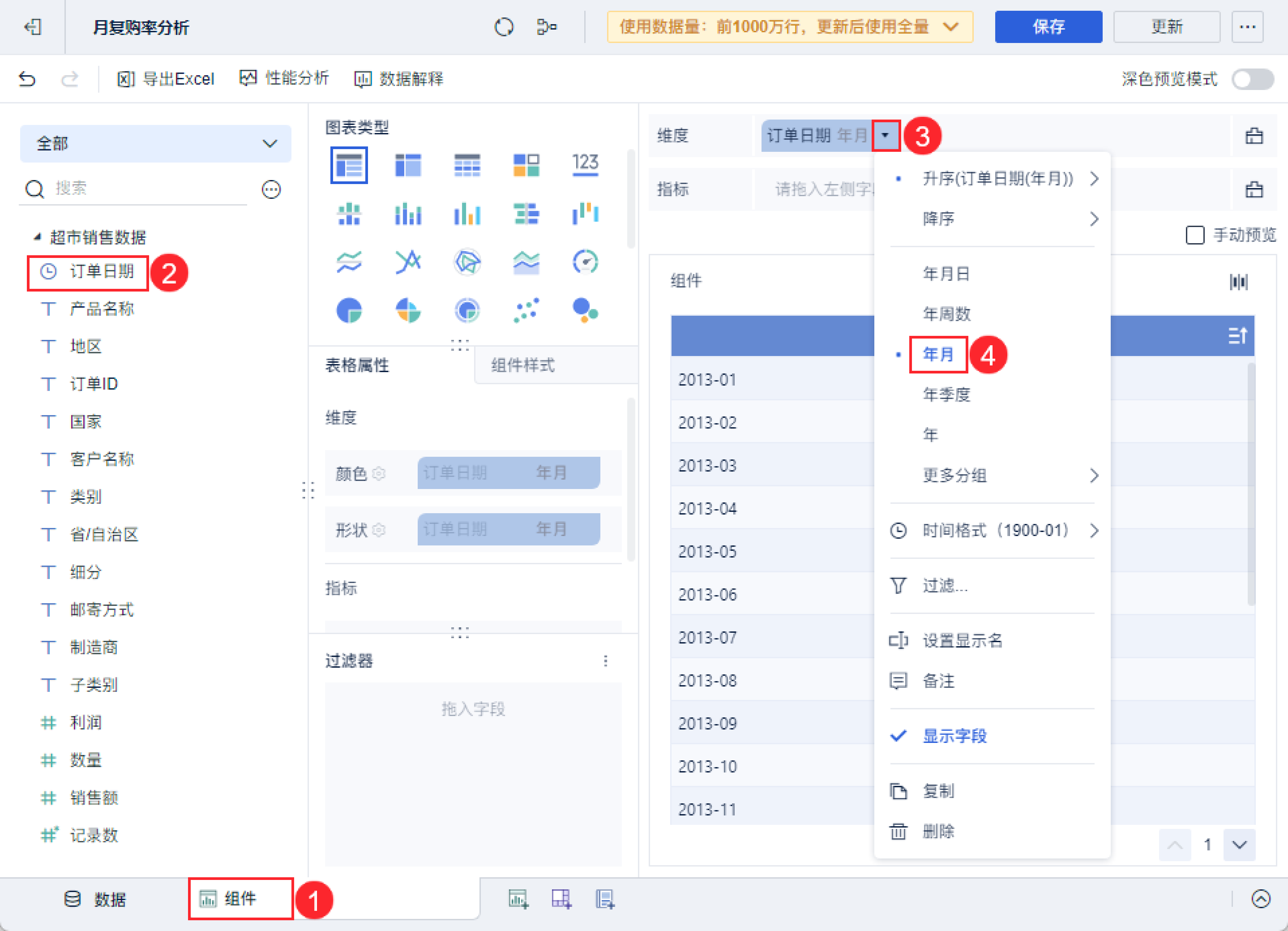The image size is (1288, 931).
Task: Select the pie chart type icon
Action: [x=349, y=310]
